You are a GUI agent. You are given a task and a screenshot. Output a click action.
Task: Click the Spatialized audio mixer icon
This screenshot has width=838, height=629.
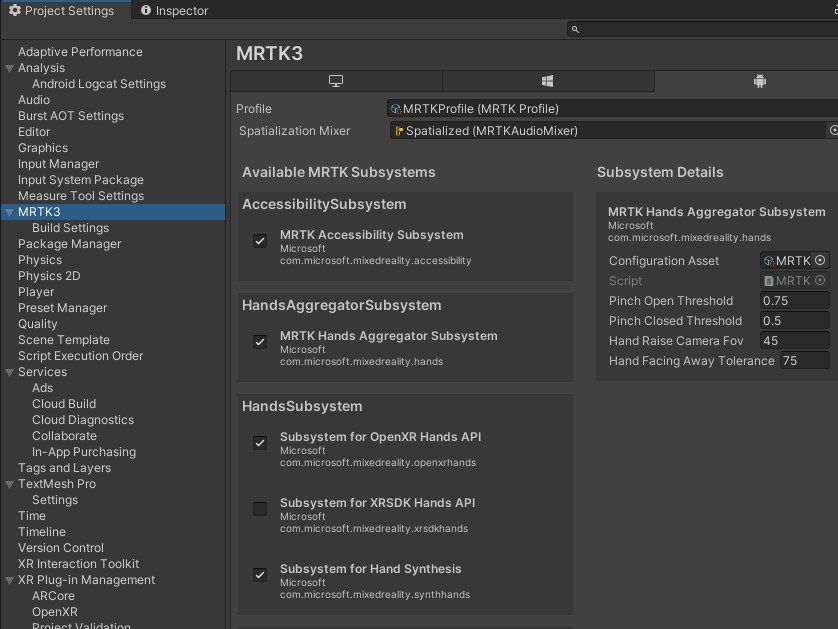coord(399,131)
